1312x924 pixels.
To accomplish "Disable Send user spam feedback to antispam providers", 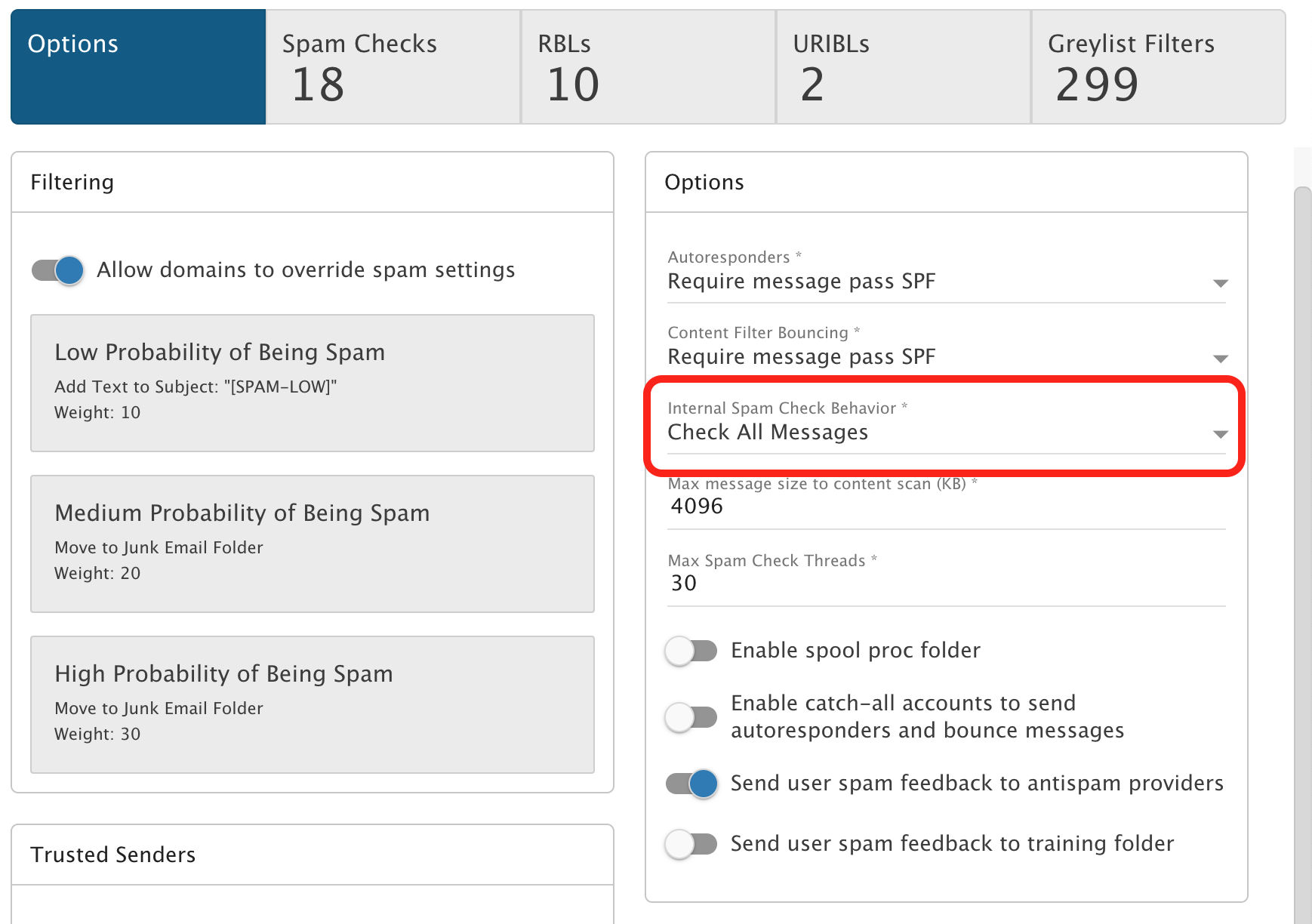I will tap(691, 784).
